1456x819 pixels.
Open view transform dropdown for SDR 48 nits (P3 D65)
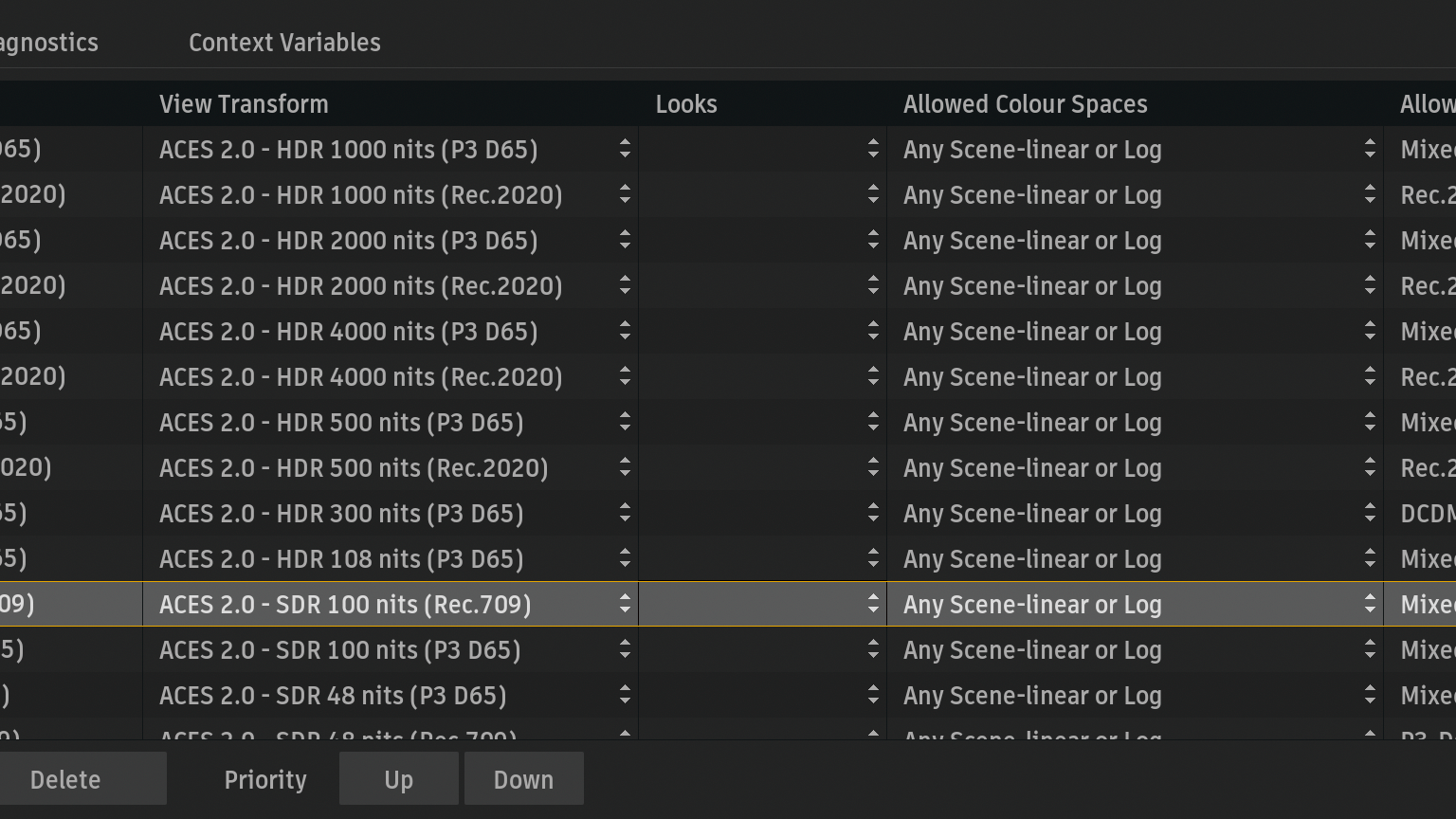coord(391,696)
